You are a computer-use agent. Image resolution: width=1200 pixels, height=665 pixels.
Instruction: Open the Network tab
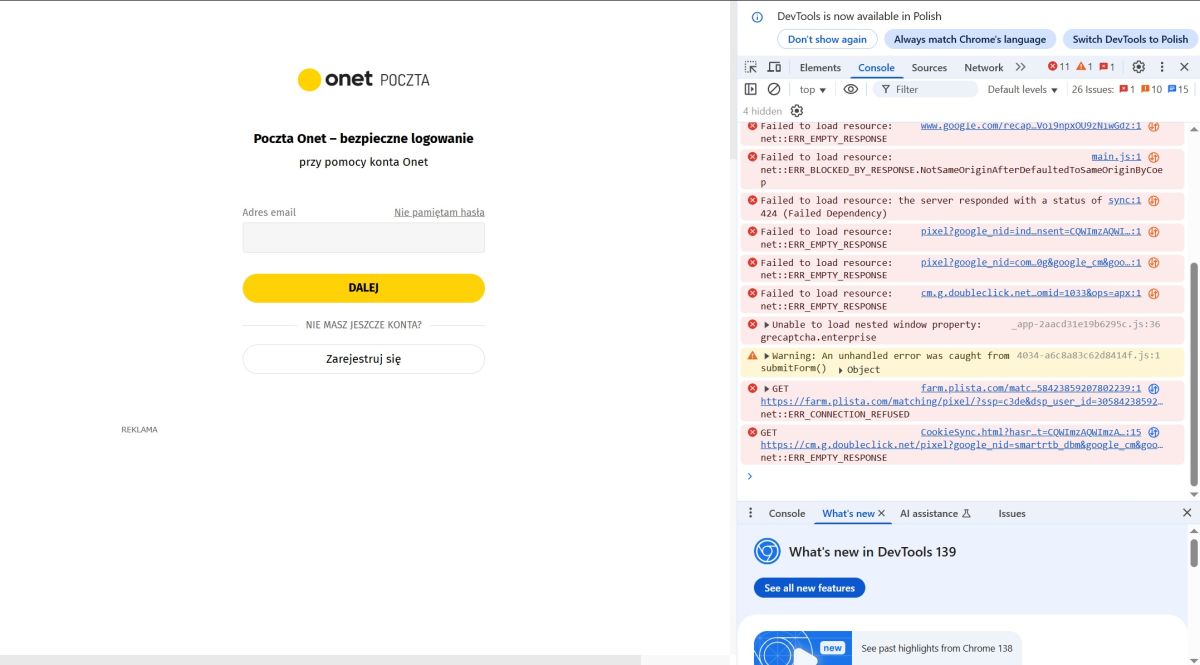[x=983, y=67]
